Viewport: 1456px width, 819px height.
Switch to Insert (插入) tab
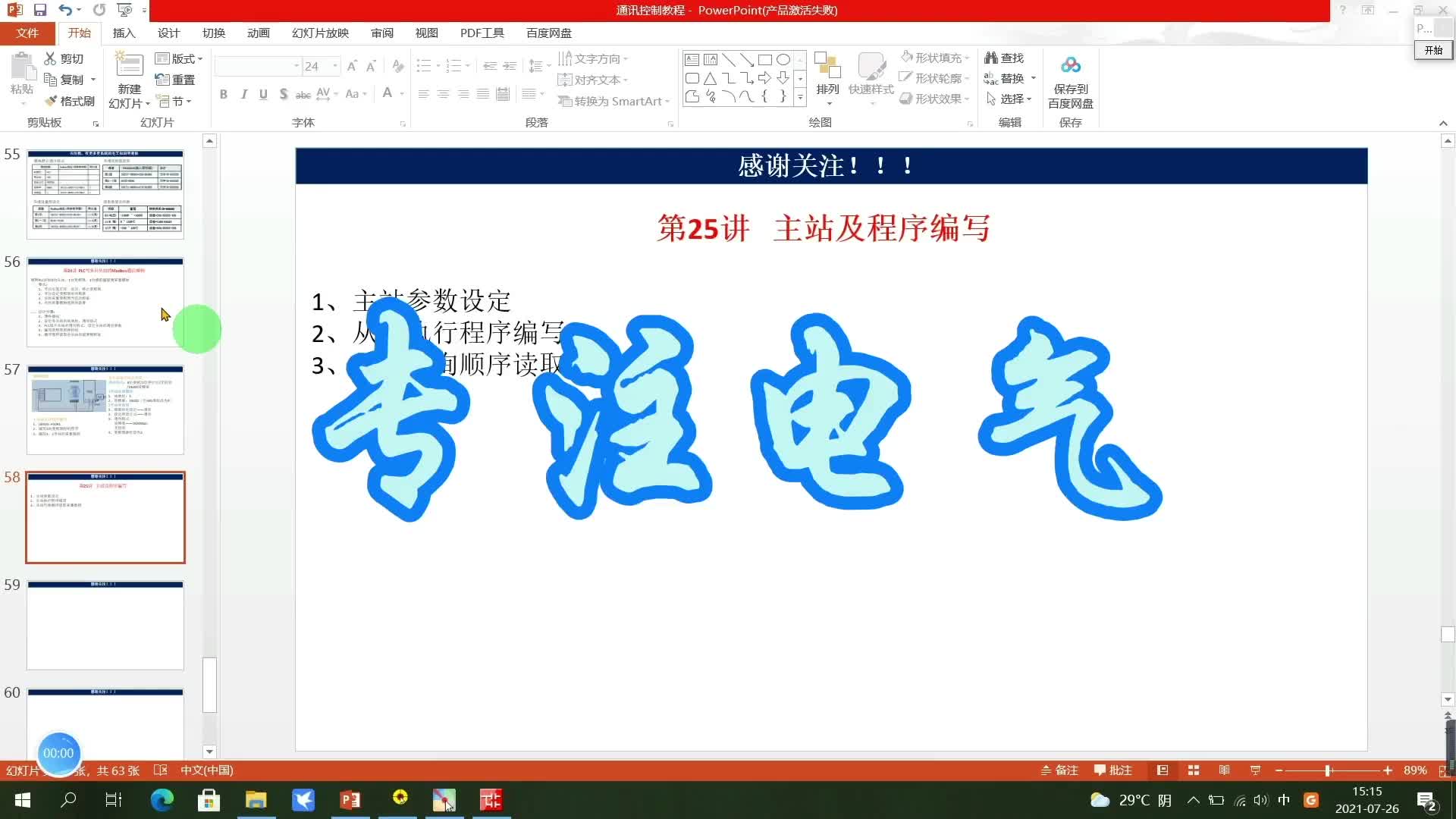[124, 33]
